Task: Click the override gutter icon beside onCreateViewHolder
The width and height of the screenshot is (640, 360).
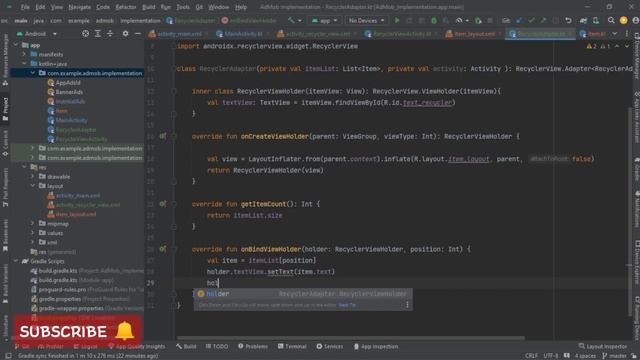Action: click(x=162, y=136)
